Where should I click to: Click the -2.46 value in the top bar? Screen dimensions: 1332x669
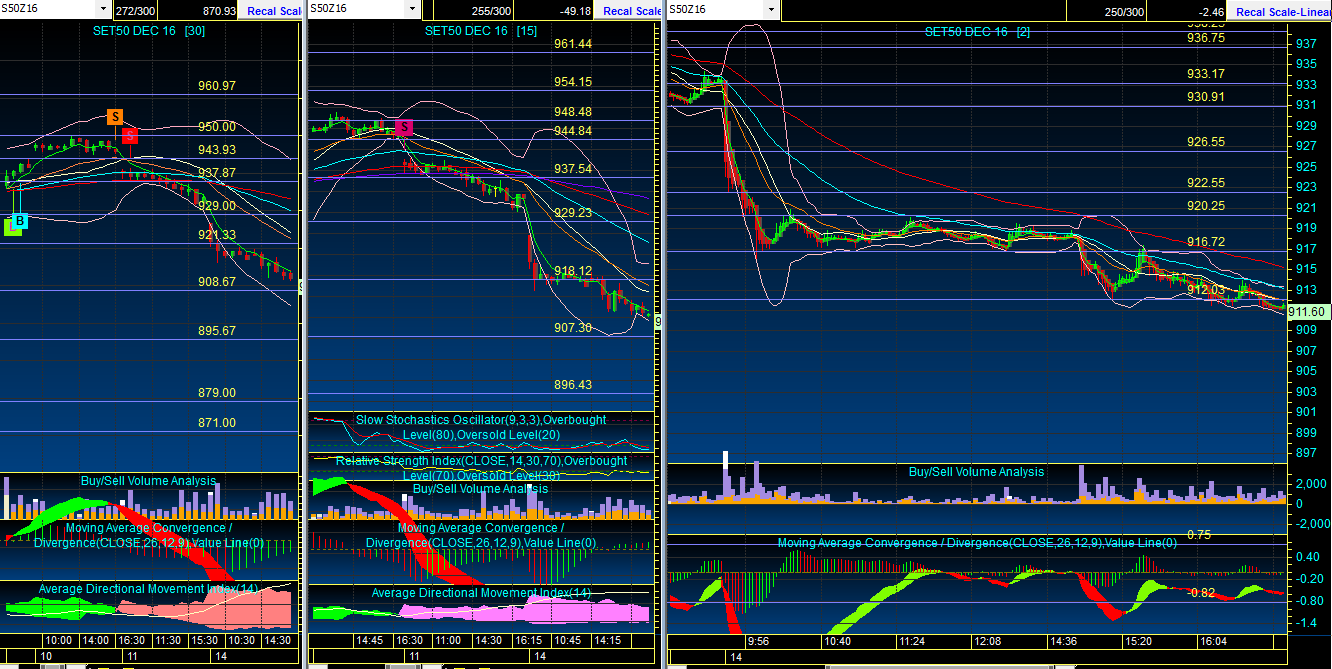[1212, 10]
